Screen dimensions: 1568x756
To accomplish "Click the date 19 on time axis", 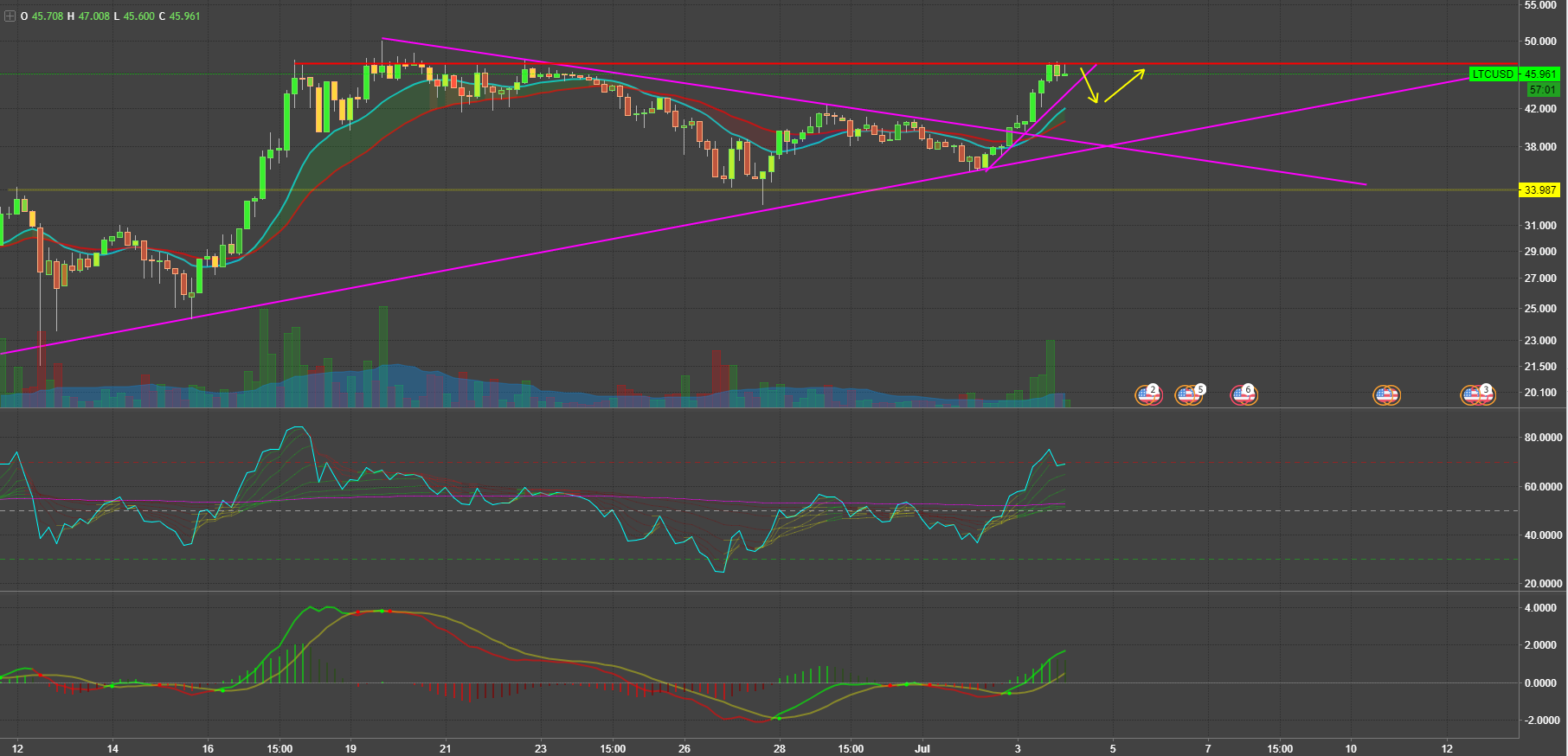I will click(x=350, y=748).
